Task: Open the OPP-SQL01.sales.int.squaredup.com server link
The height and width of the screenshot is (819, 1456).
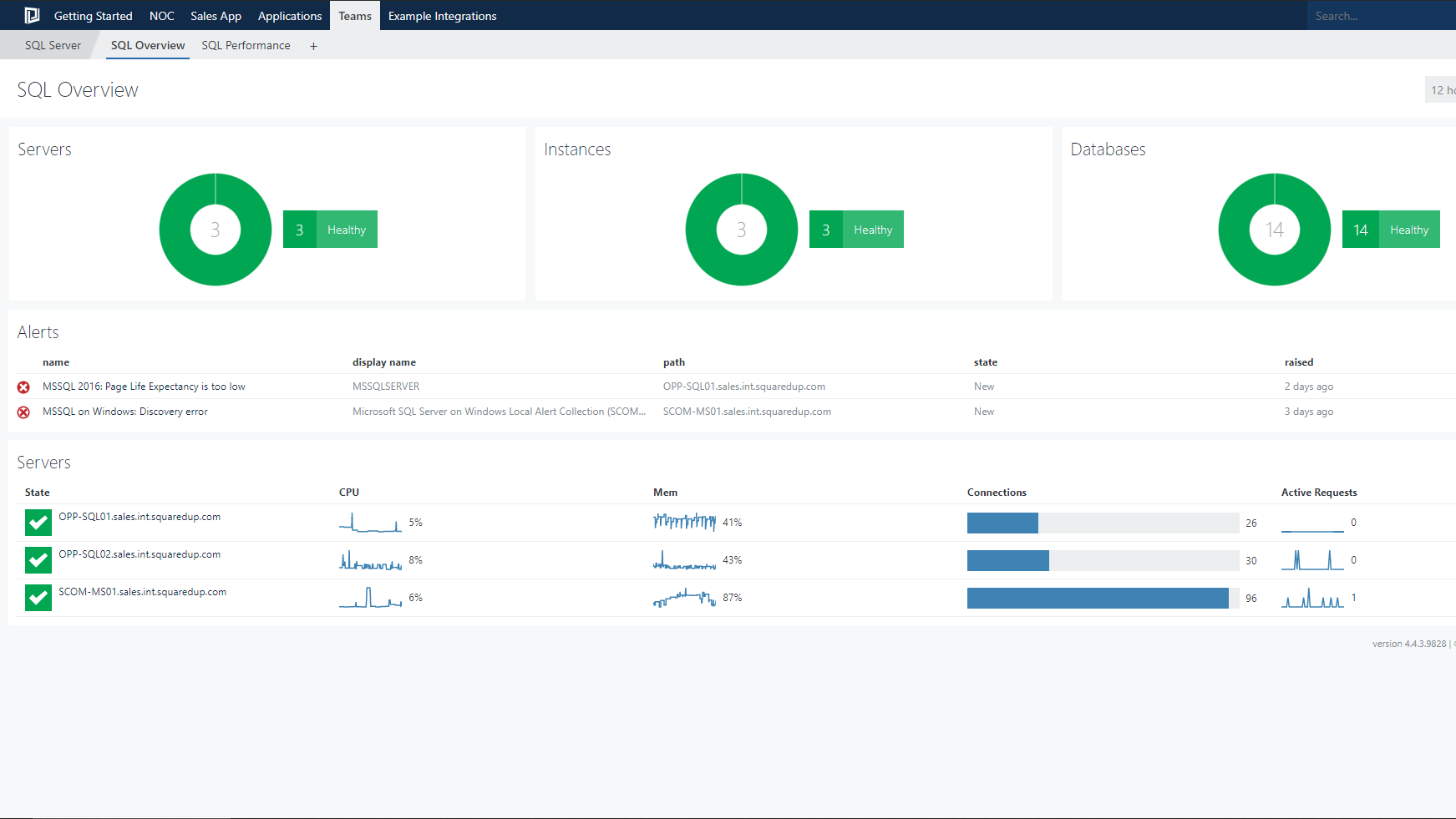Action: point(140,517)
